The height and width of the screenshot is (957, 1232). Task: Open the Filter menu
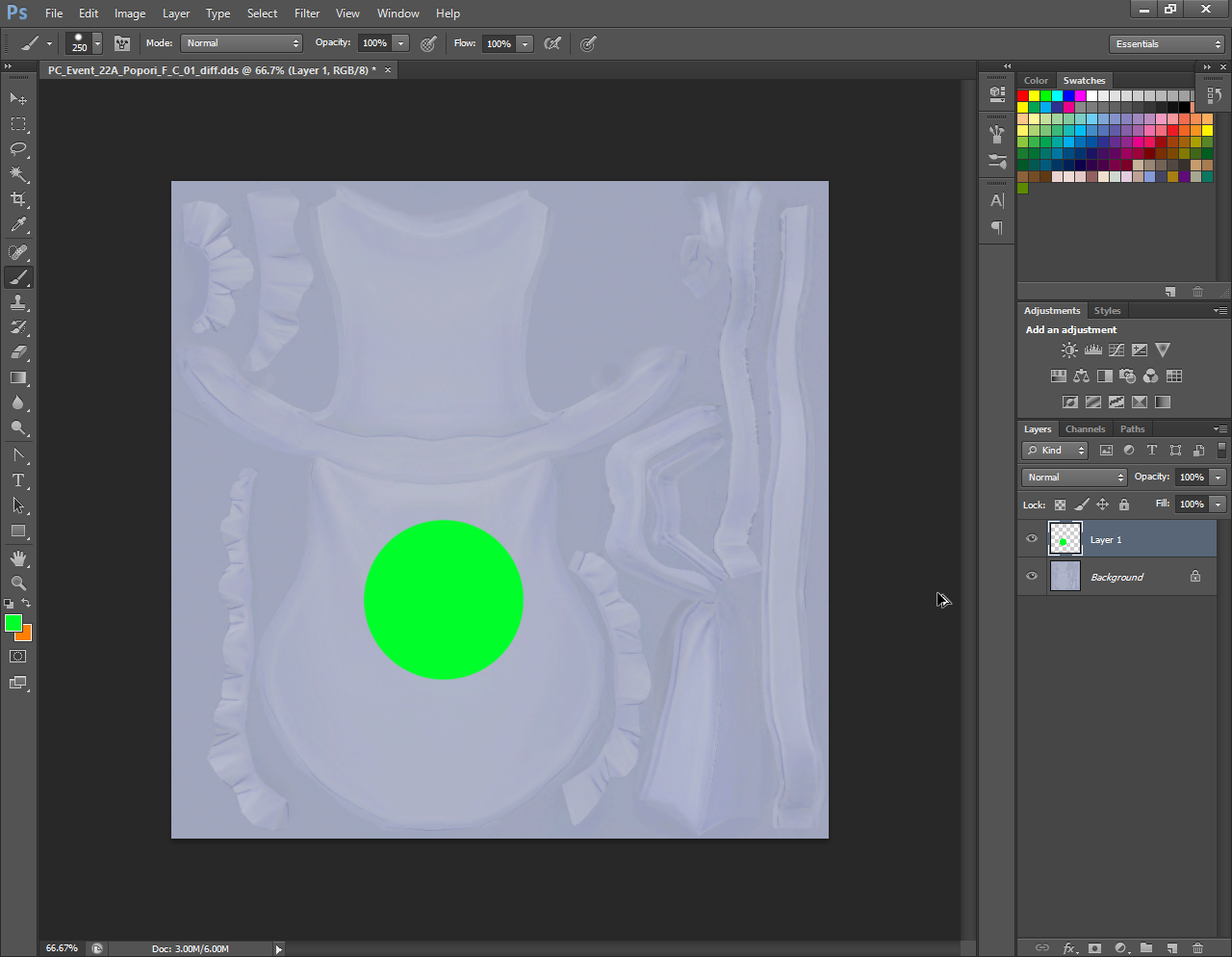pyautogui.click(x=307, y=13)
